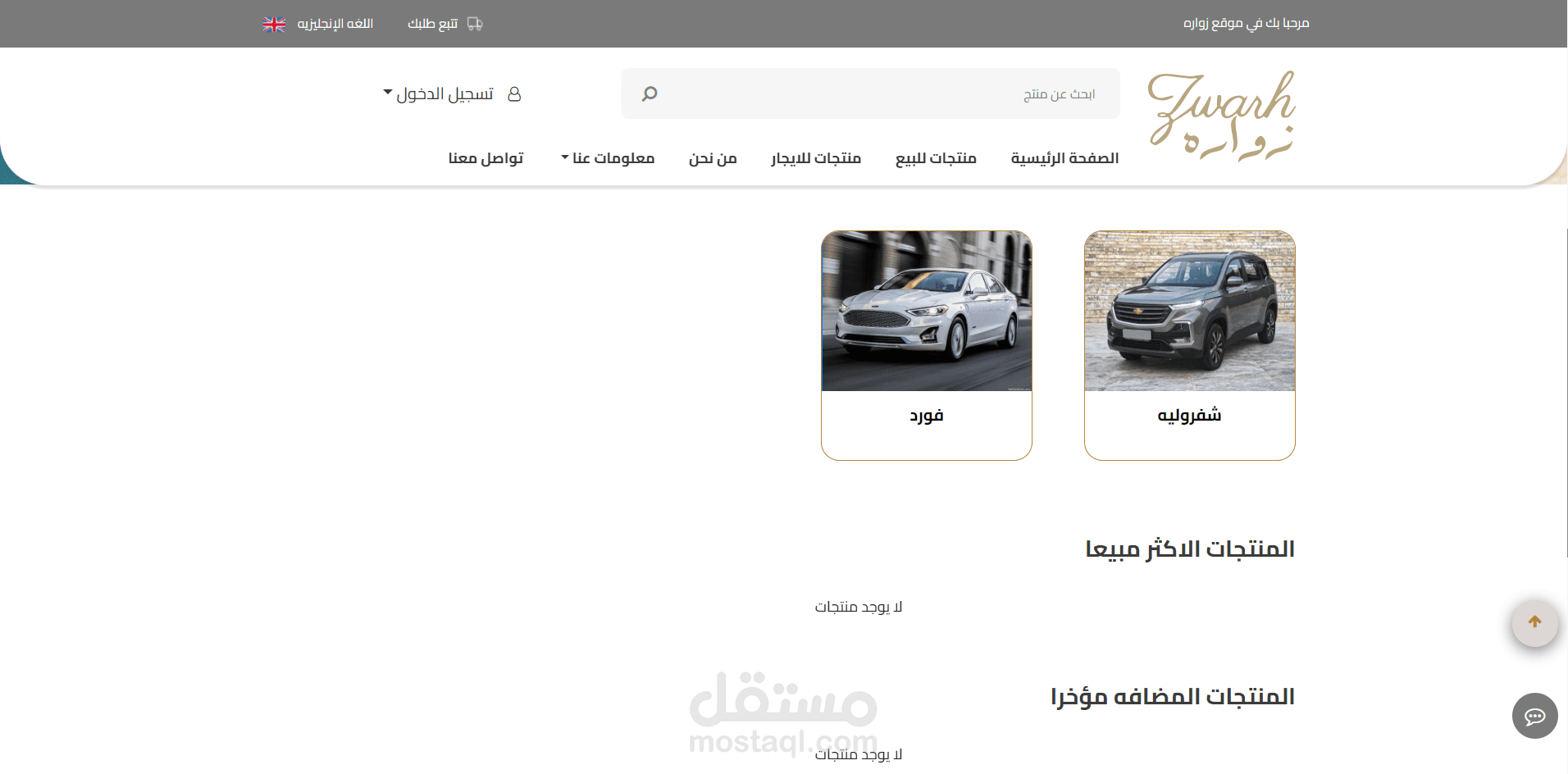Screen dimensions: 1568x774
Task: Click the ابحث عن منتج search field
Action: pos(871,93)
